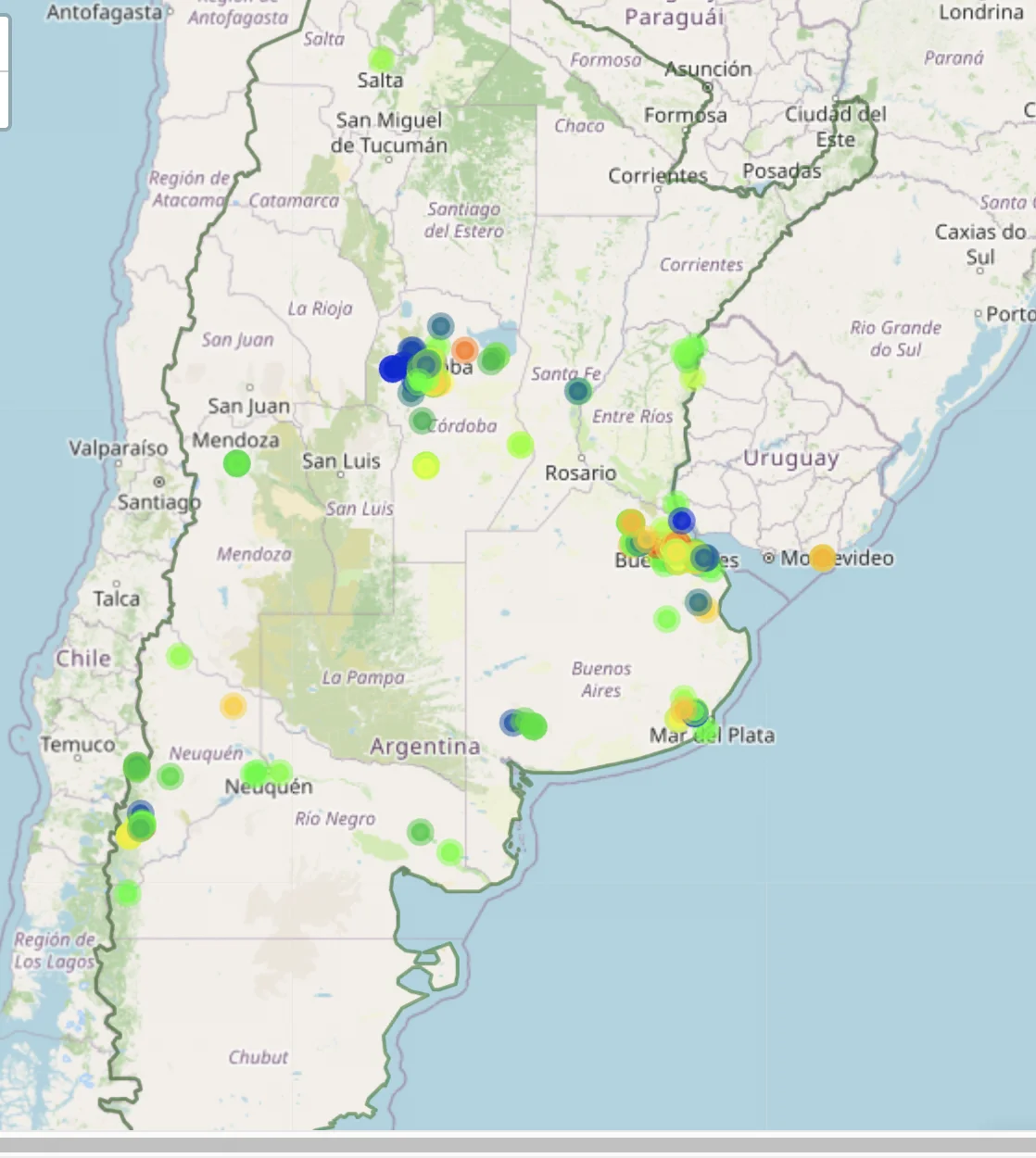
Task: Click the blue marker southeast of Argentina label
Action: pos(512,723)
